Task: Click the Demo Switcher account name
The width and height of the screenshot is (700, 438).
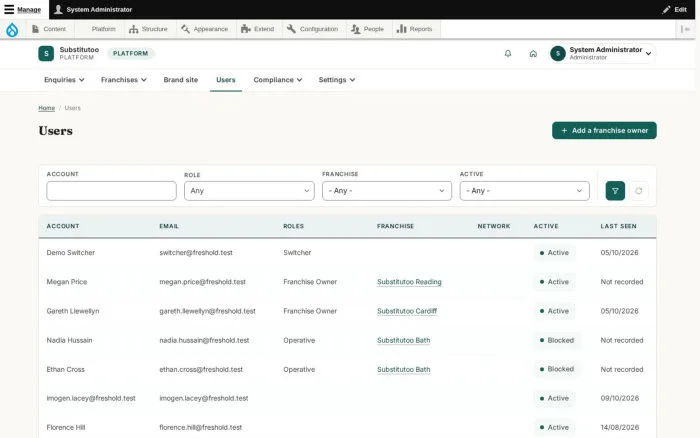Action: click(x=71, y=253)
